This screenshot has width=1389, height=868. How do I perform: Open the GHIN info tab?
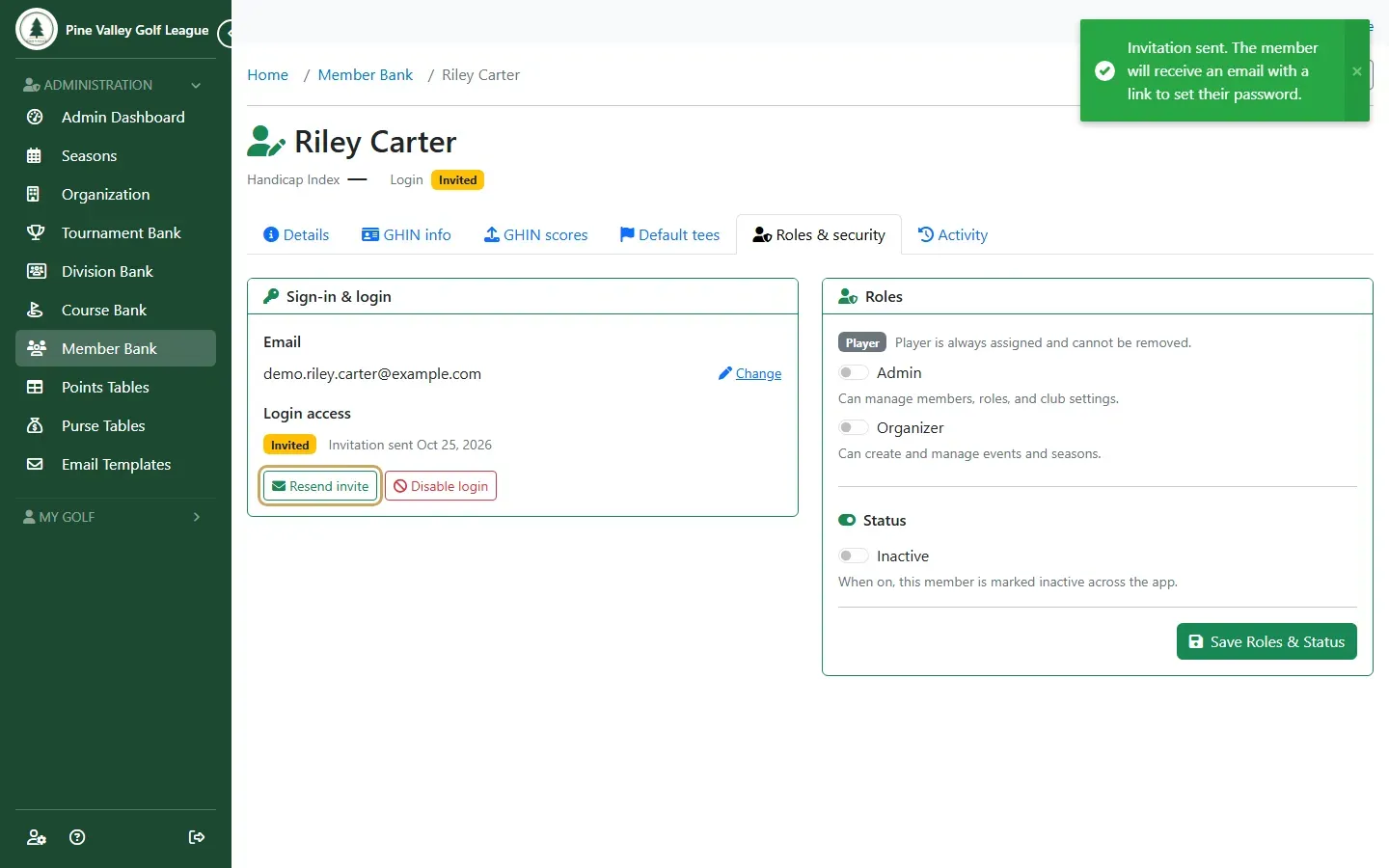406,234
